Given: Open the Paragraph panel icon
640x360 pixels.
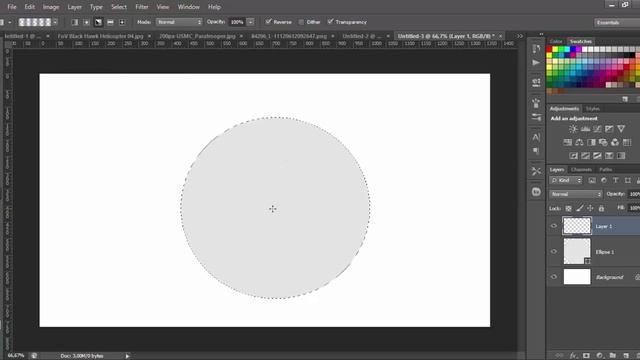Looking at the screenshot, I should tap(536, 151).
